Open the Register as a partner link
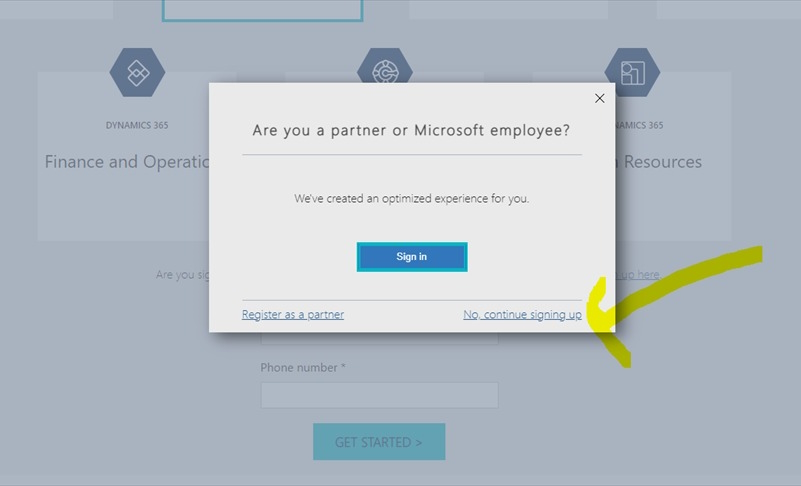The width and height of the screenshot is (801, 486). (293, 314)
